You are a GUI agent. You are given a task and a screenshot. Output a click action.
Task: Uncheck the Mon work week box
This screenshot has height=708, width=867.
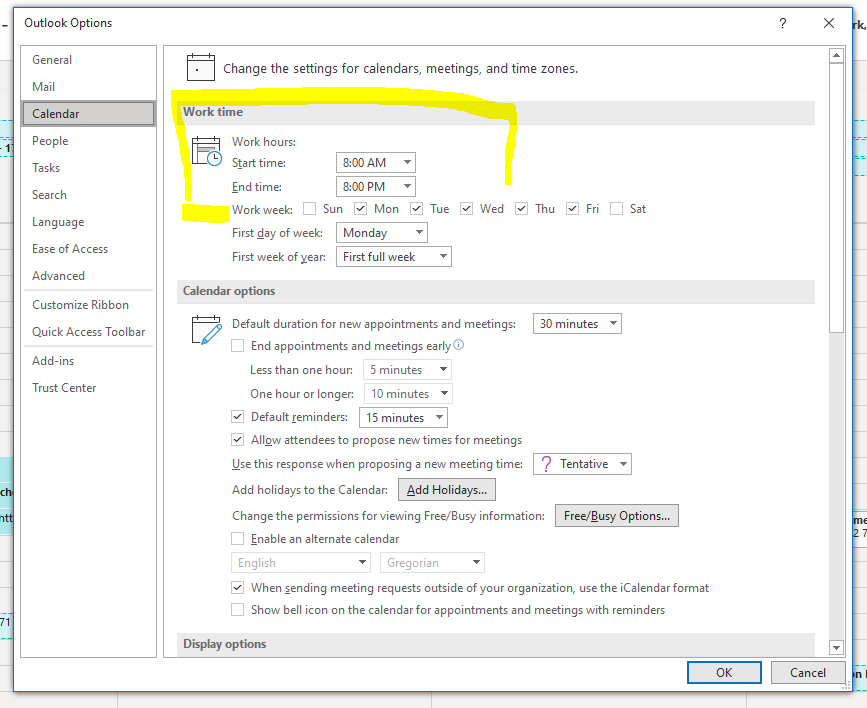pos(361,209)
